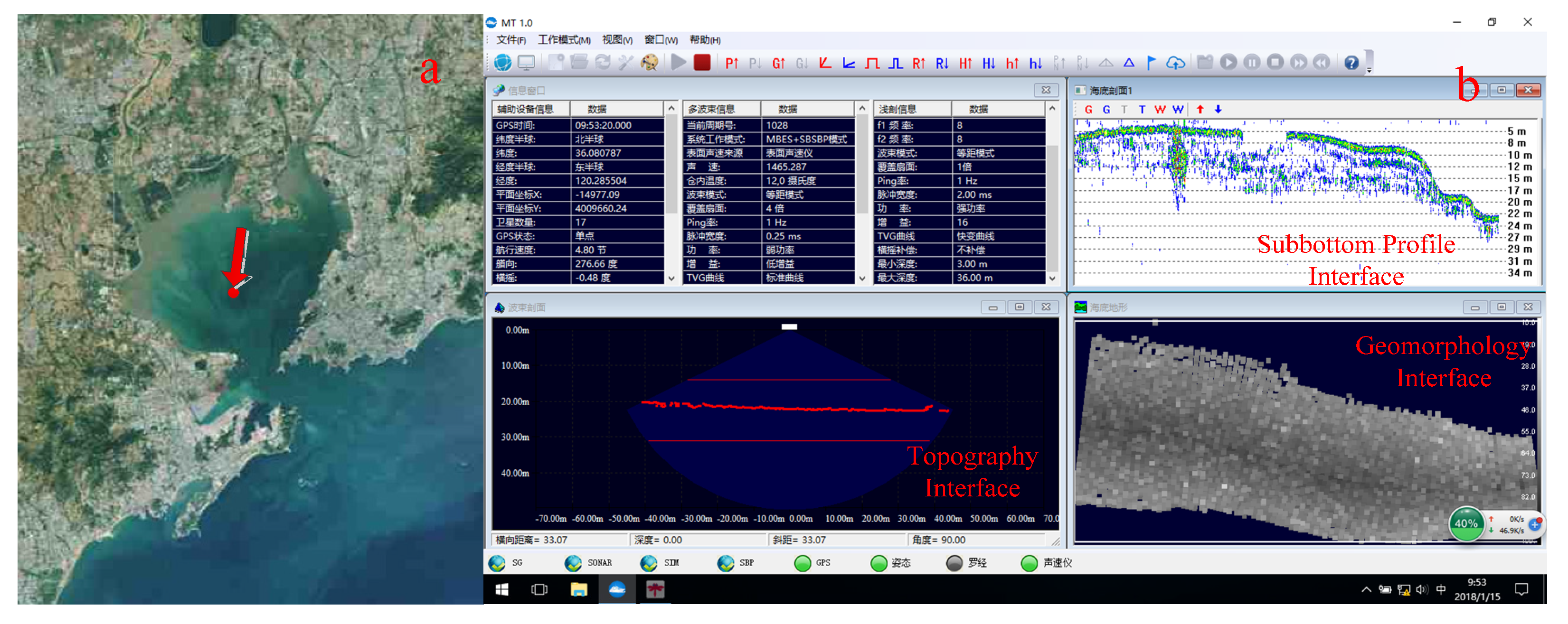
Task: Click the blue flag marker toolbar icon
Action: coord(1151,62)
